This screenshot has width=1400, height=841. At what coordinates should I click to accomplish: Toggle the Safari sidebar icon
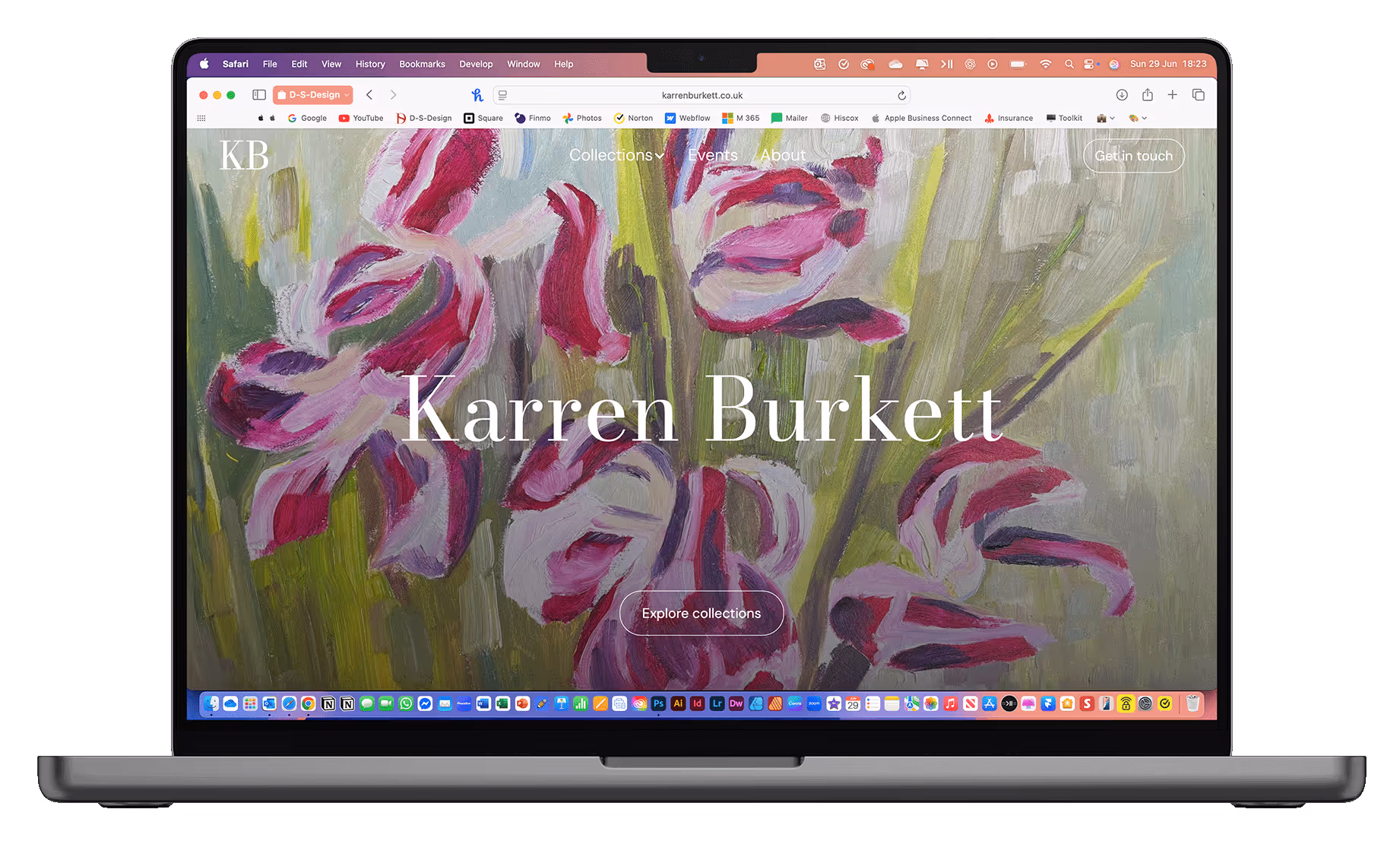pos(259,95)
